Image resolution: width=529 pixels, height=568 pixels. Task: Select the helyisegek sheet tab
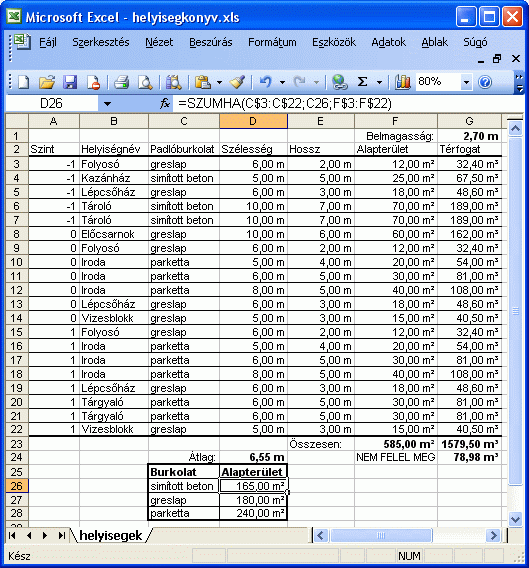tap(111, 535)
